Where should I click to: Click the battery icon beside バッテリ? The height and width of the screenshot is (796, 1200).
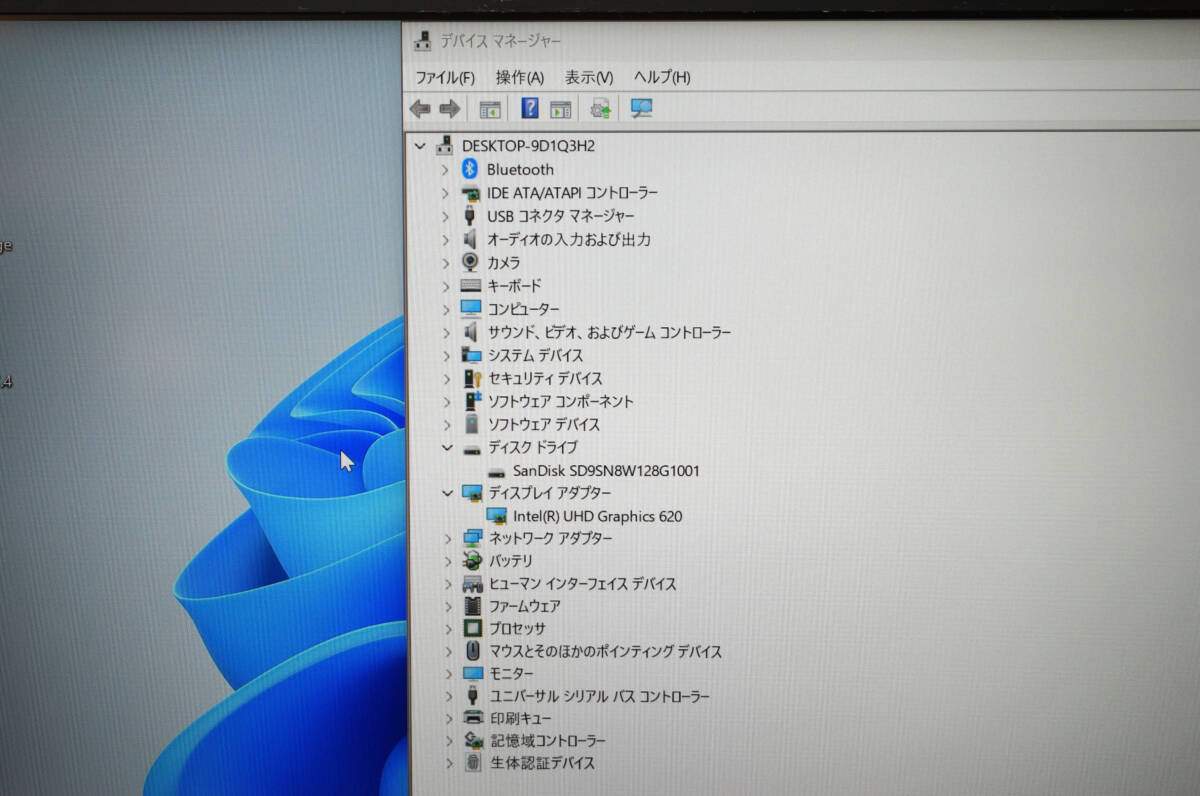pyautogui.click(x=472, y=561)
